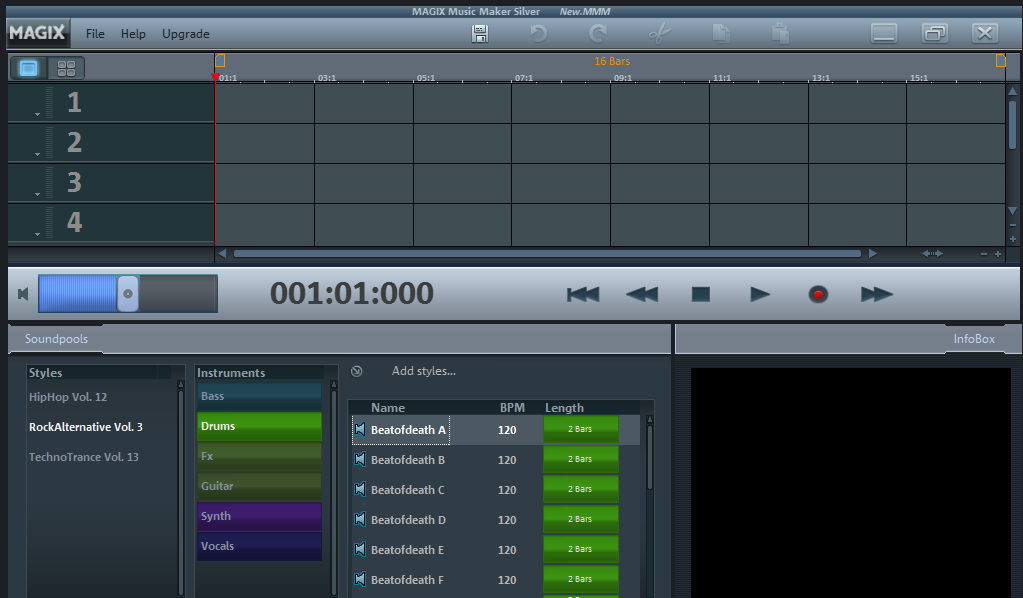Mute the master volume speaker icon
The image size is (1023, 598).
point(23,294)
